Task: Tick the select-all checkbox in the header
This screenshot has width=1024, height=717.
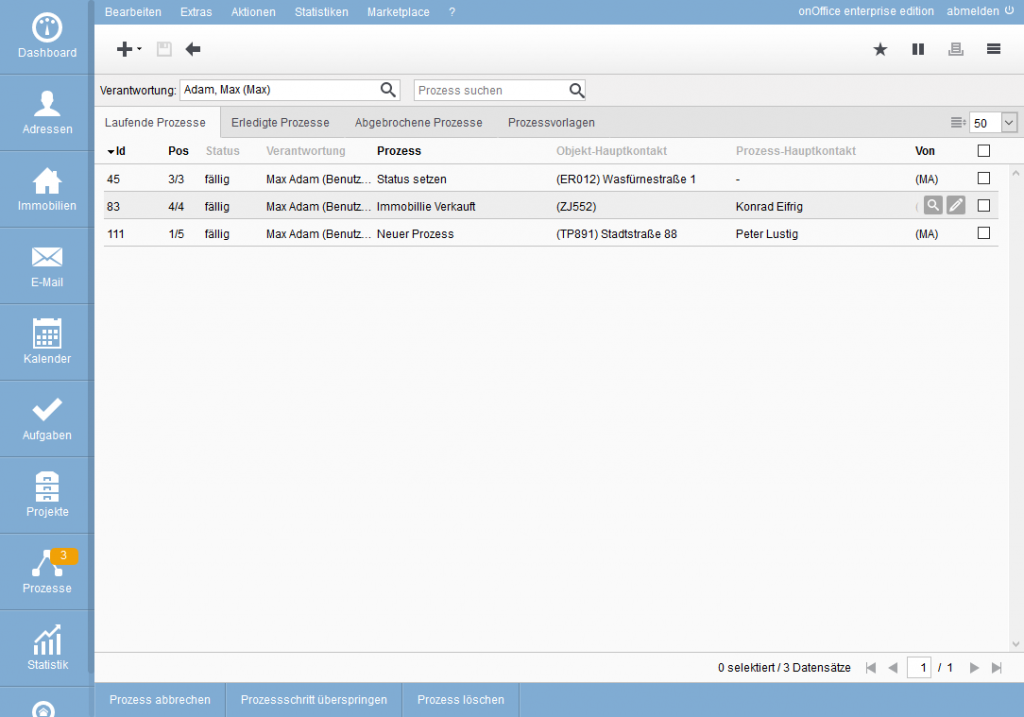Action: coord(984,151)
